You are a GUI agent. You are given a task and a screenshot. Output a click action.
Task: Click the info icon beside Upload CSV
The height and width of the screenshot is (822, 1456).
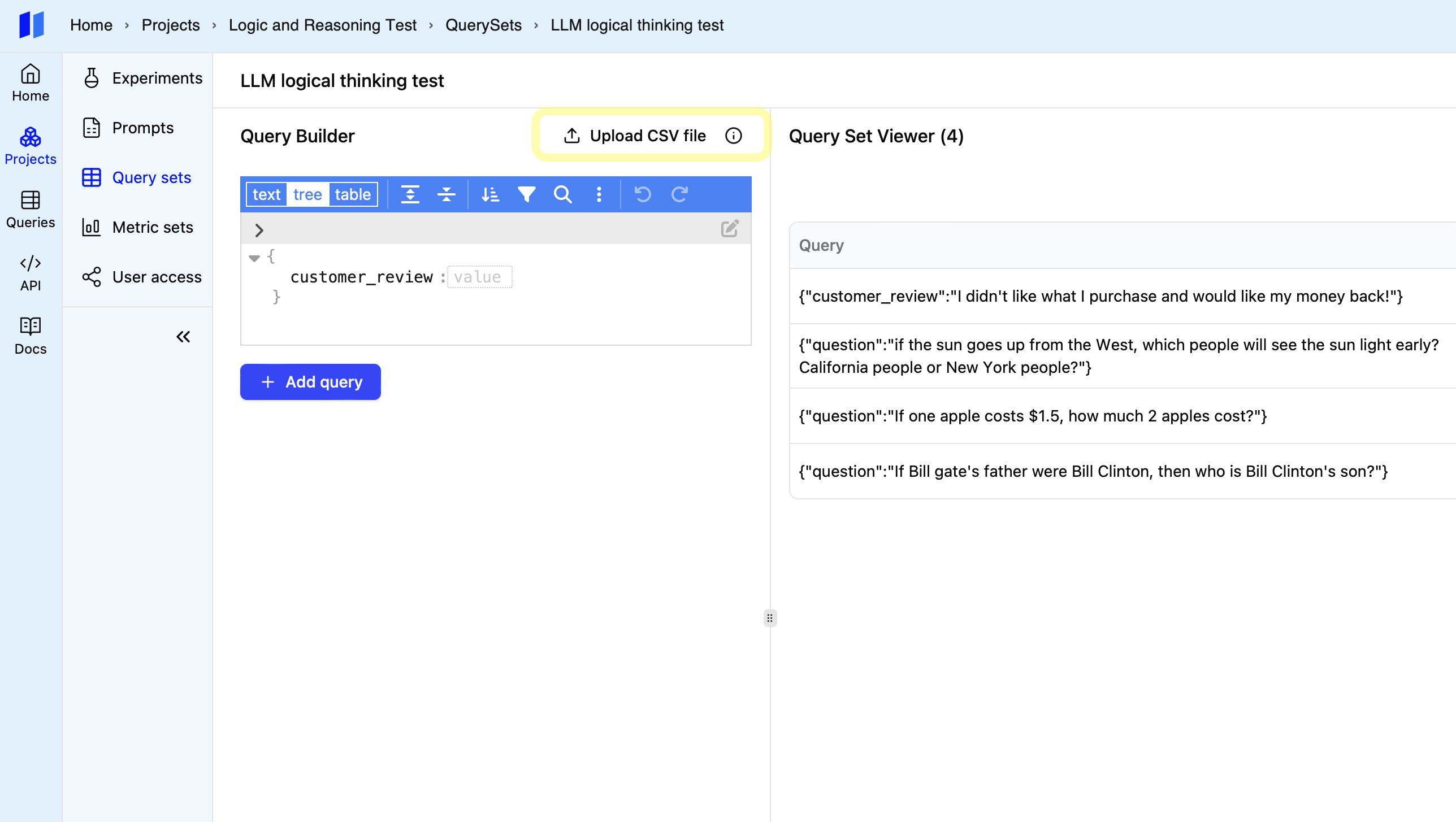(733, 136)
